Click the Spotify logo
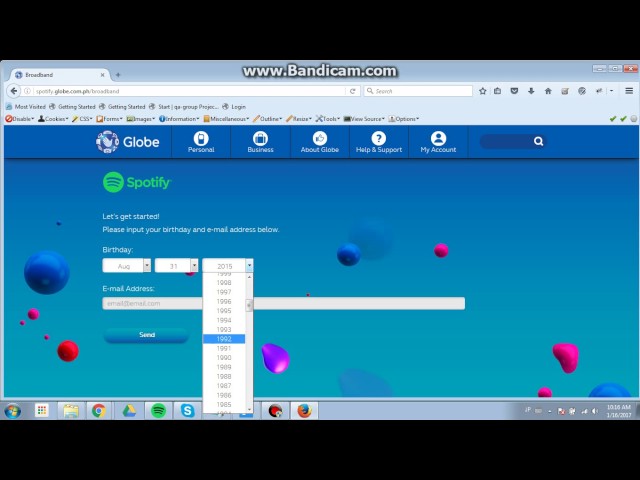640x480 pixels. coord(137,182)
